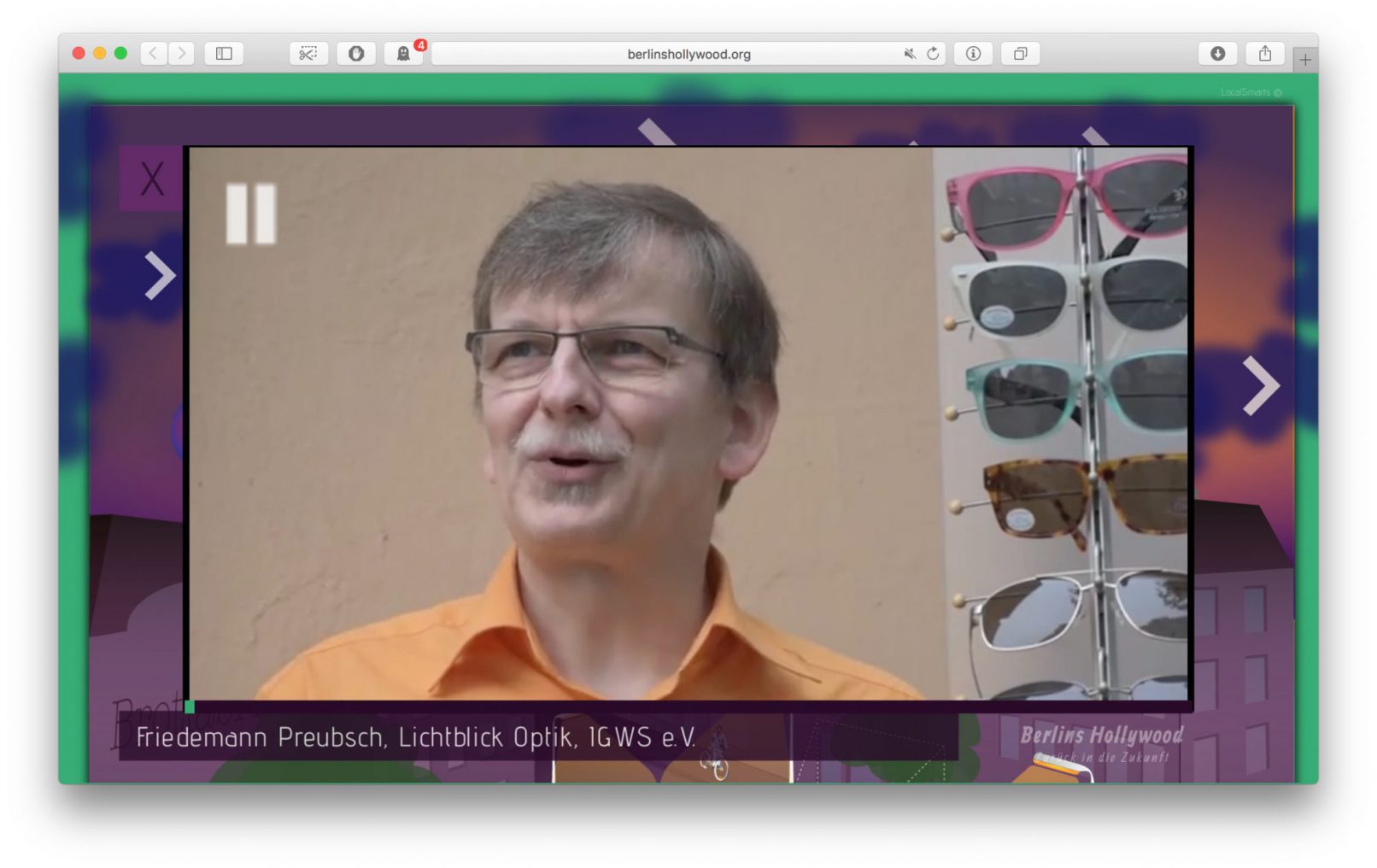Click the berlinshollywood.org address field
This screenshot has height=868, width=1377.
(x=666, y=54)
